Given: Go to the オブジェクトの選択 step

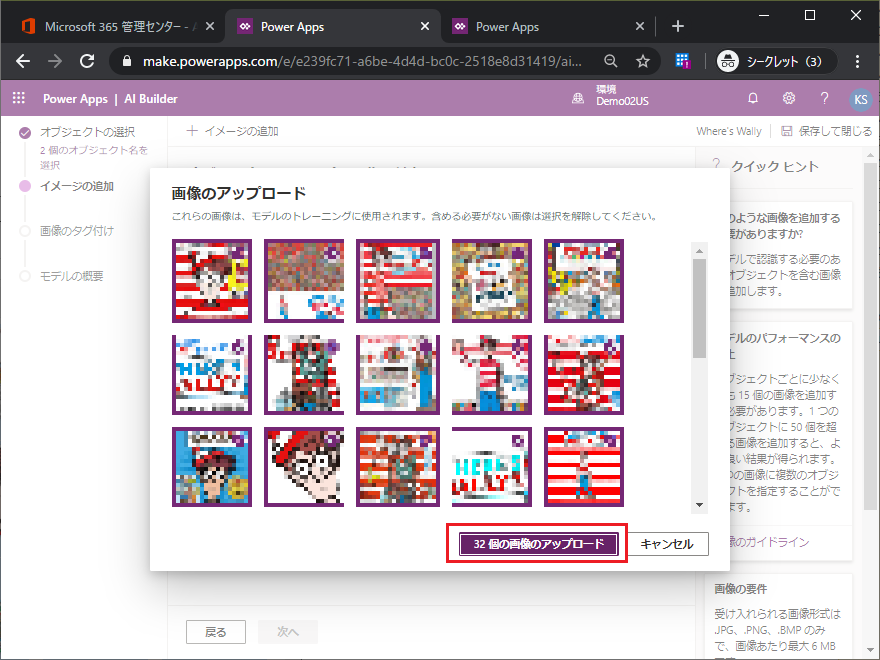Looking at the screenshot, I should 88,132.
